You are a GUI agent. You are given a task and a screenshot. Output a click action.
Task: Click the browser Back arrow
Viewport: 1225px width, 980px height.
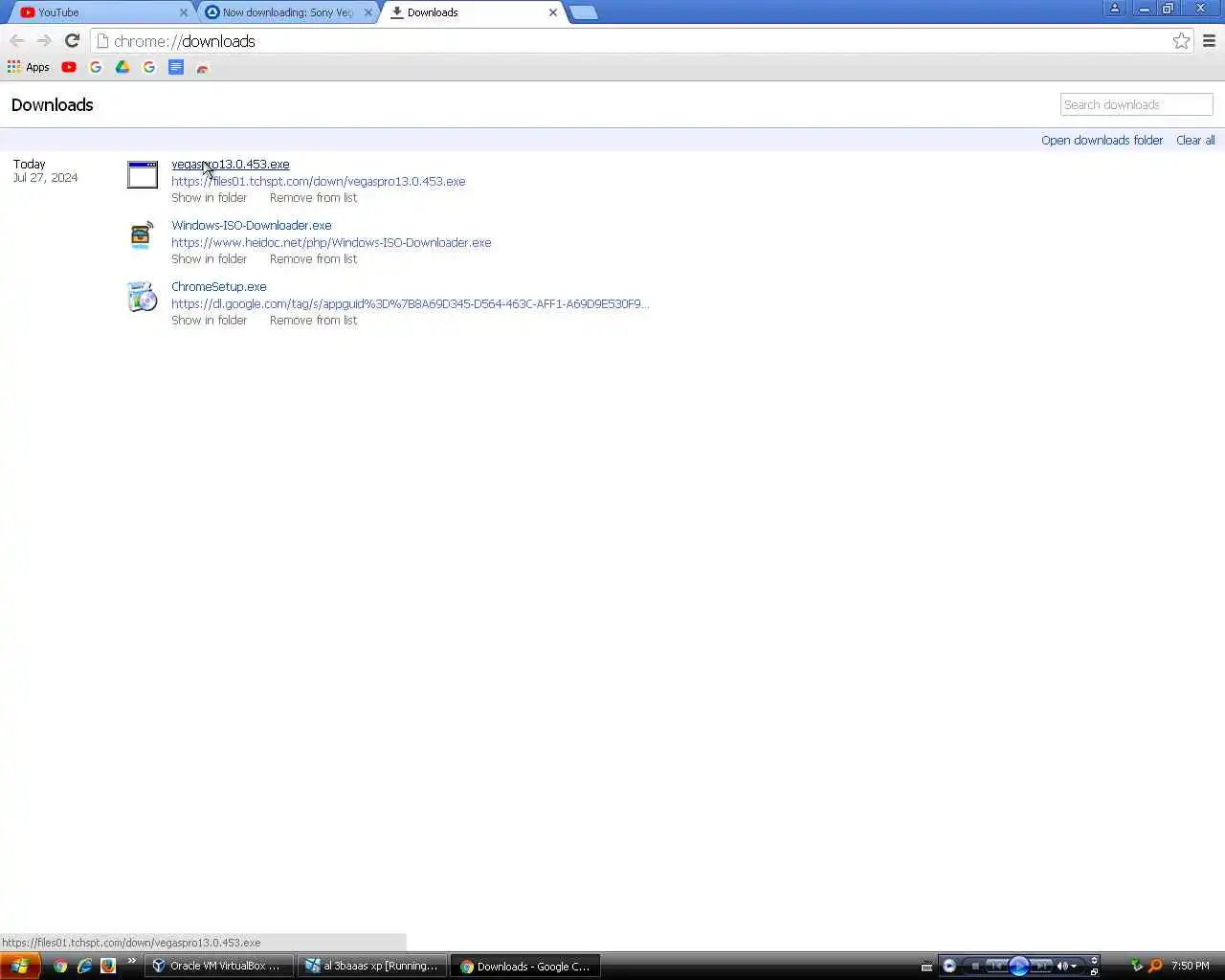pyautogui.click(x=16, y=40)
